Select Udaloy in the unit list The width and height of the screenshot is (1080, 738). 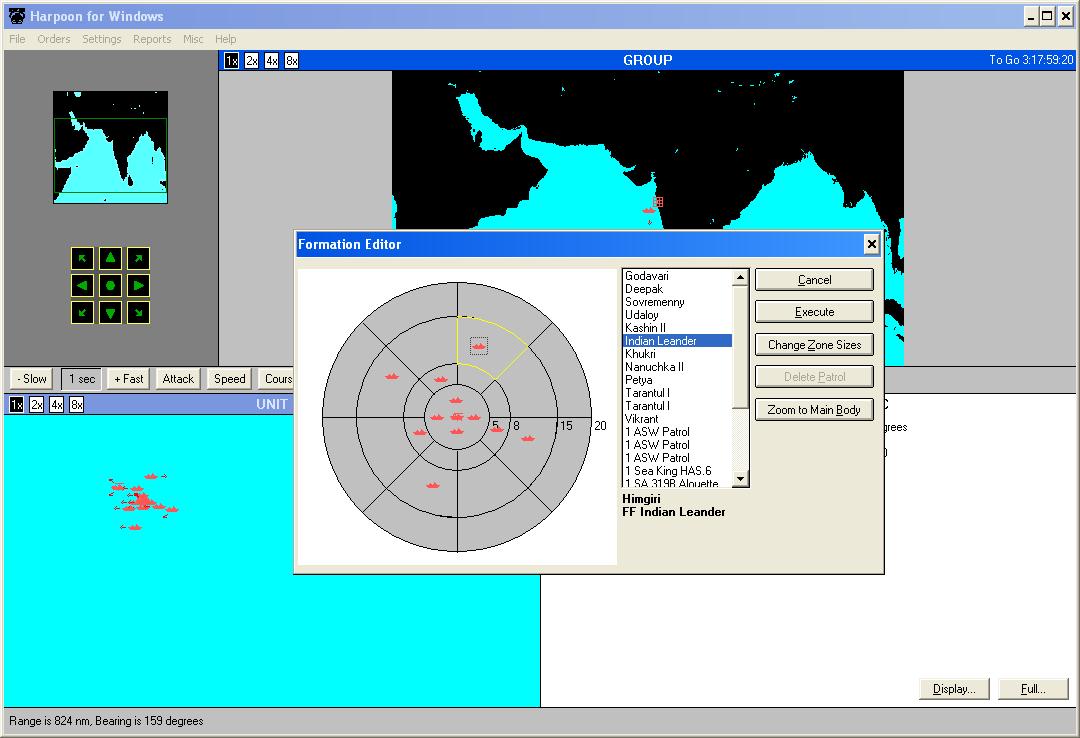(x=677, y=315)
